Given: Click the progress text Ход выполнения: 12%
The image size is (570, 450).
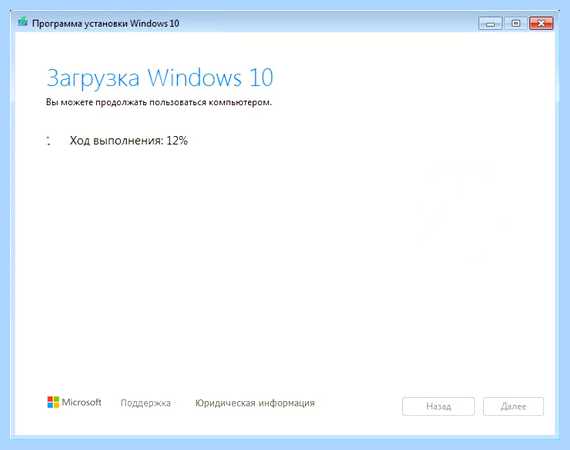Looking at the screenshot, I should click(129, 140).
